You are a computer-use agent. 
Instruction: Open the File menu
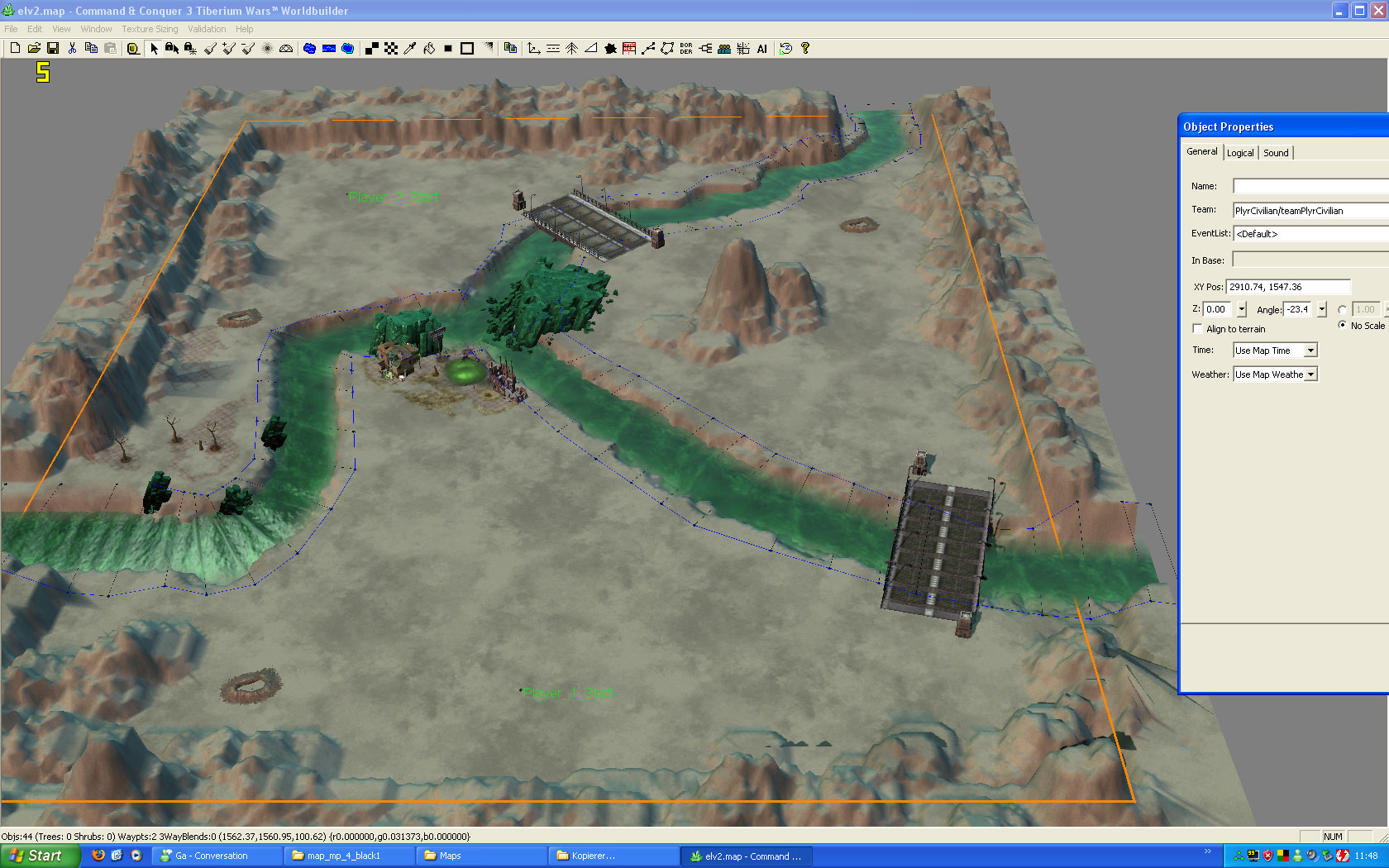point(11,29)
